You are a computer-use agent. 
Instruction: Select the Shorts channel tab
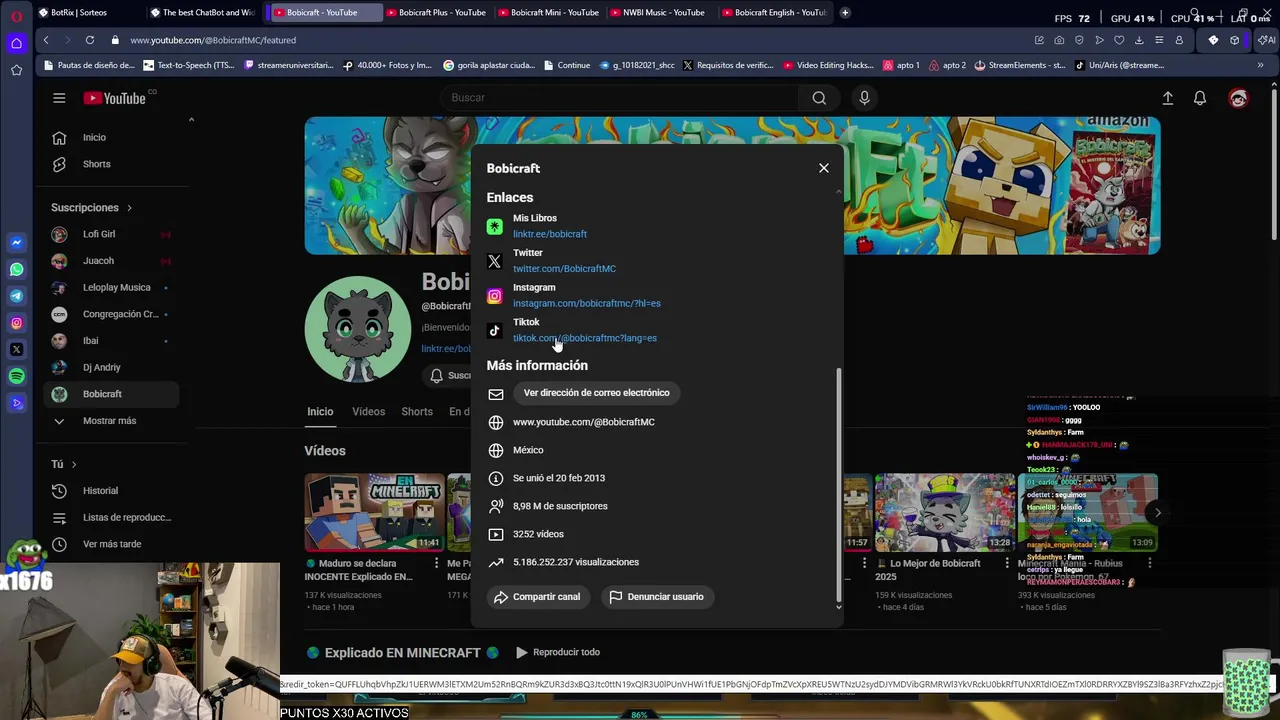[x=417, y=412]
